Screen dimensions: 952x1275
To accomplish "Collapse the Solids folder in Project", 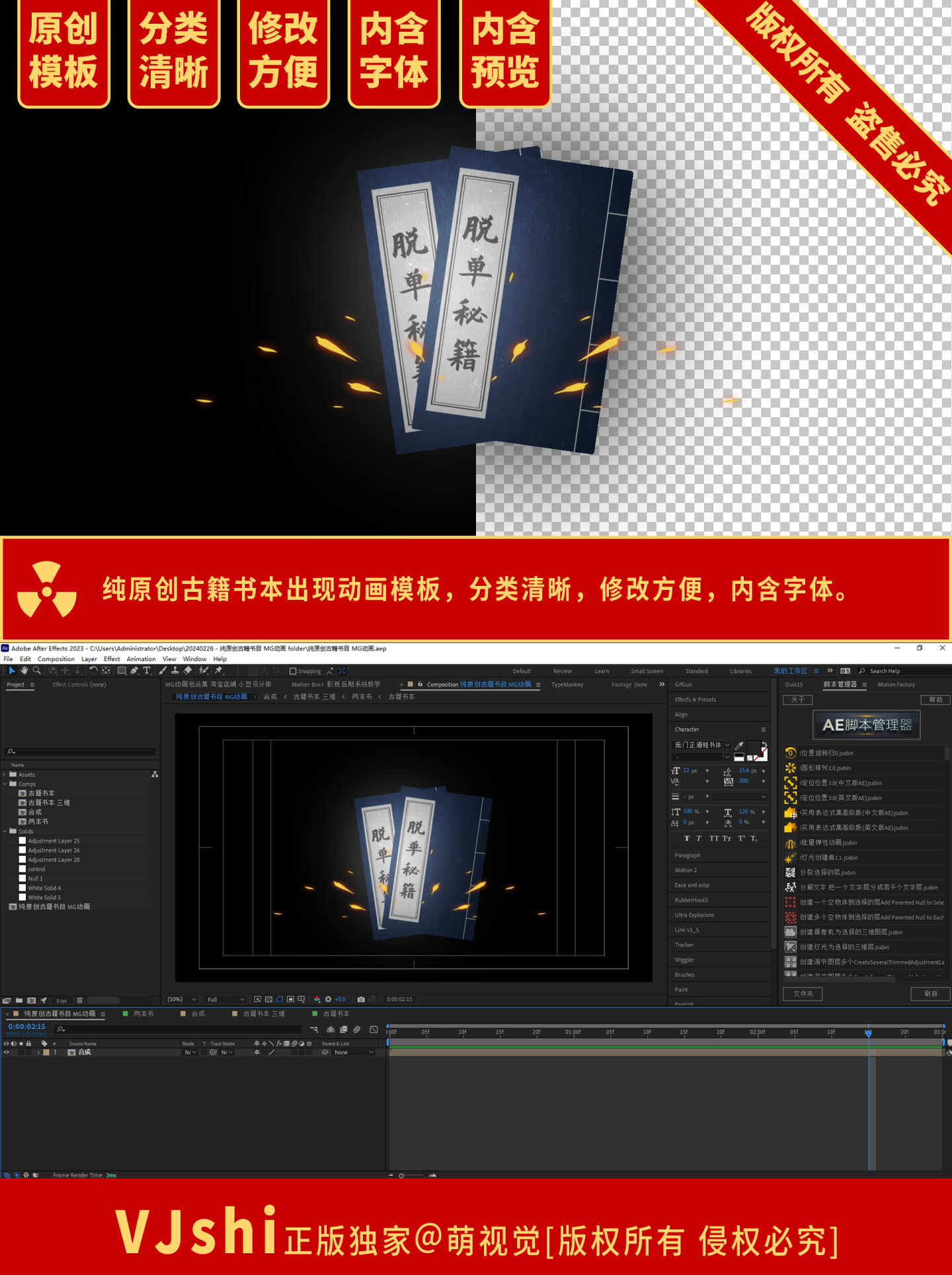I will [5, 831].
